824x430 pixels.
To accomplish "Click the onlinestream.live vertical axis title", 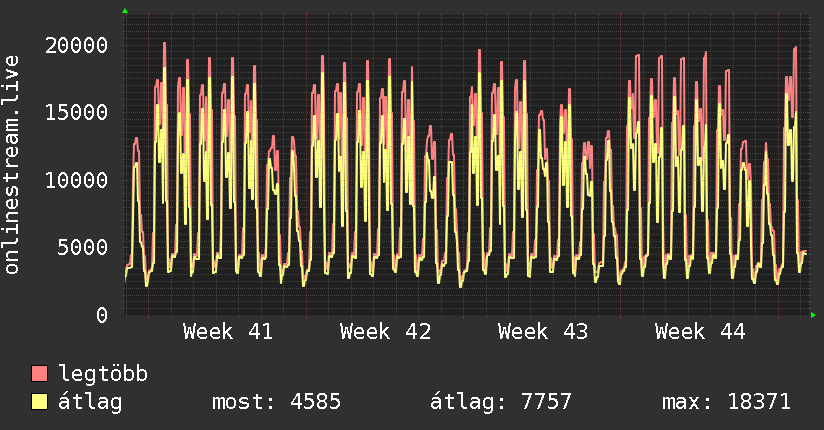I will (x=11, y=165).
